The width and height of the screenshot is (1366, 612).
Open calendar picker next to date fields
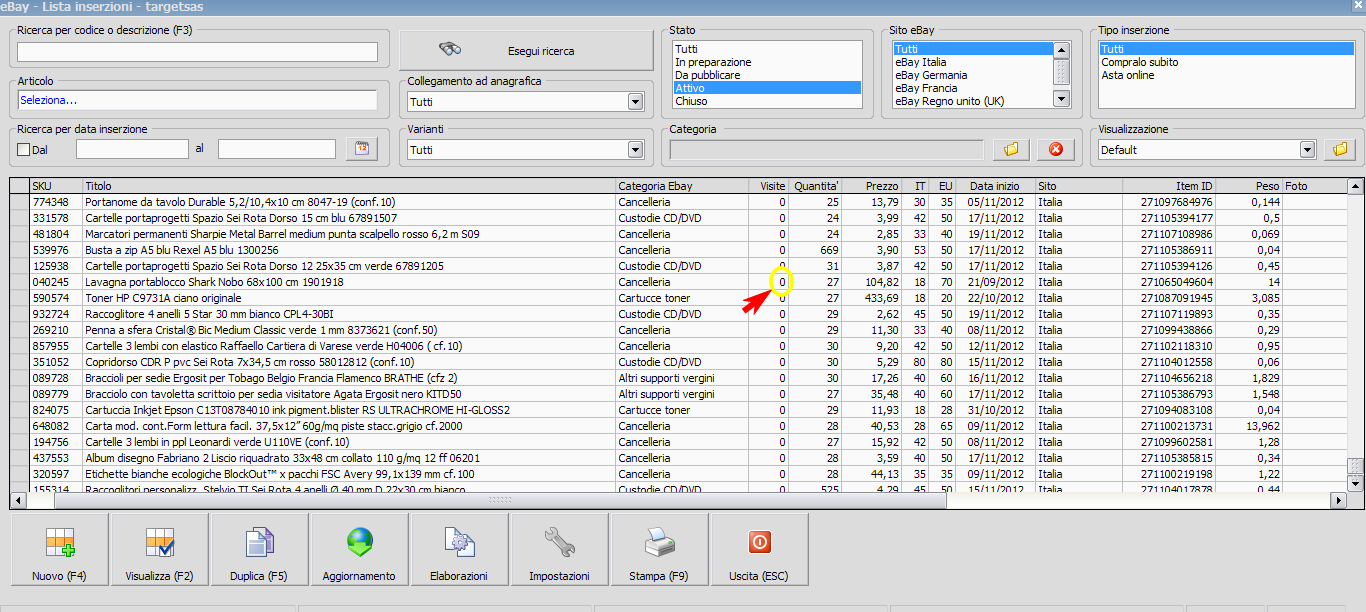coord(362,149)
